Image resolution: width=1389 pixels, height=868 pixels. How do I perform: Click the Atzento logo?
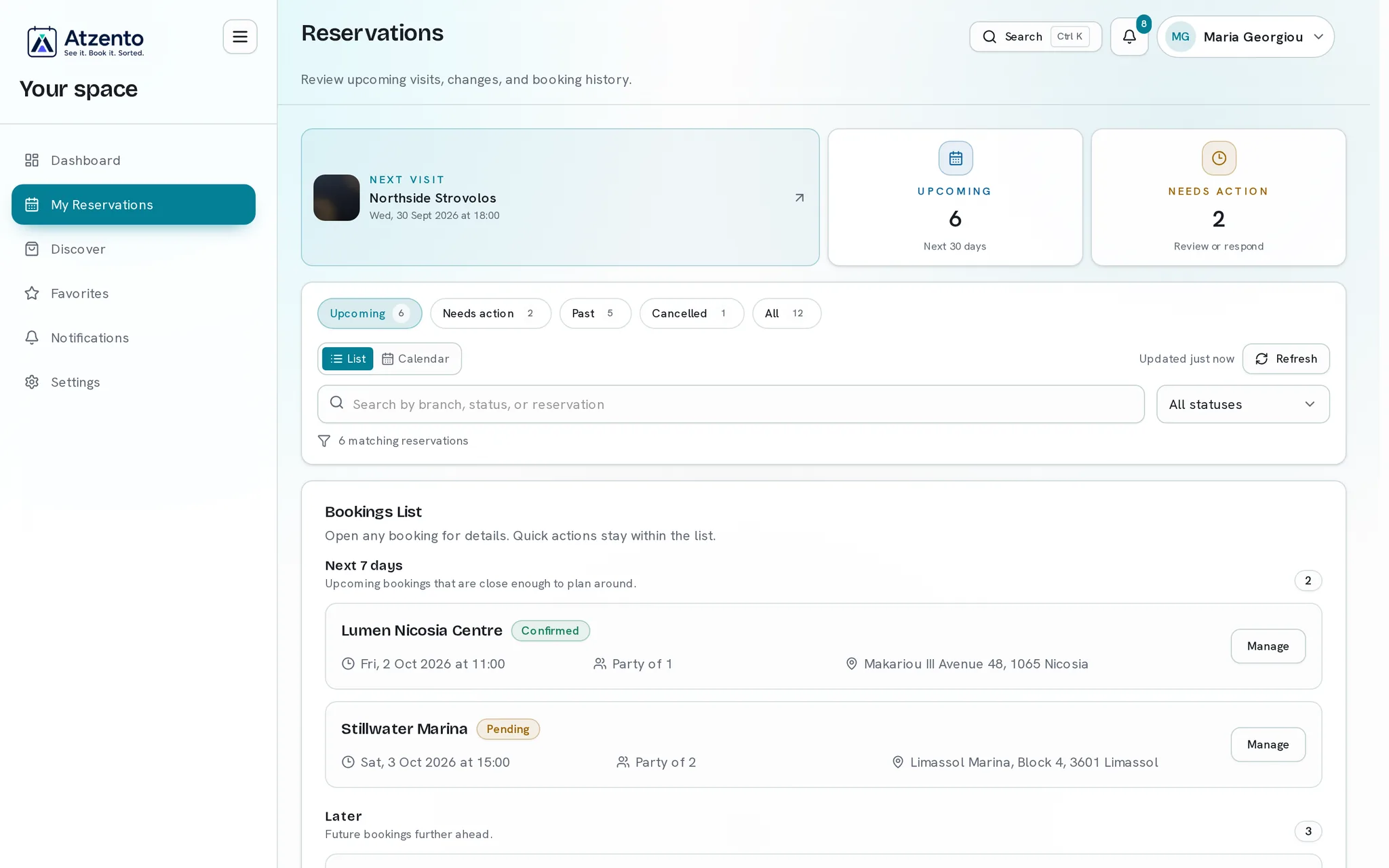click(85, 41)
